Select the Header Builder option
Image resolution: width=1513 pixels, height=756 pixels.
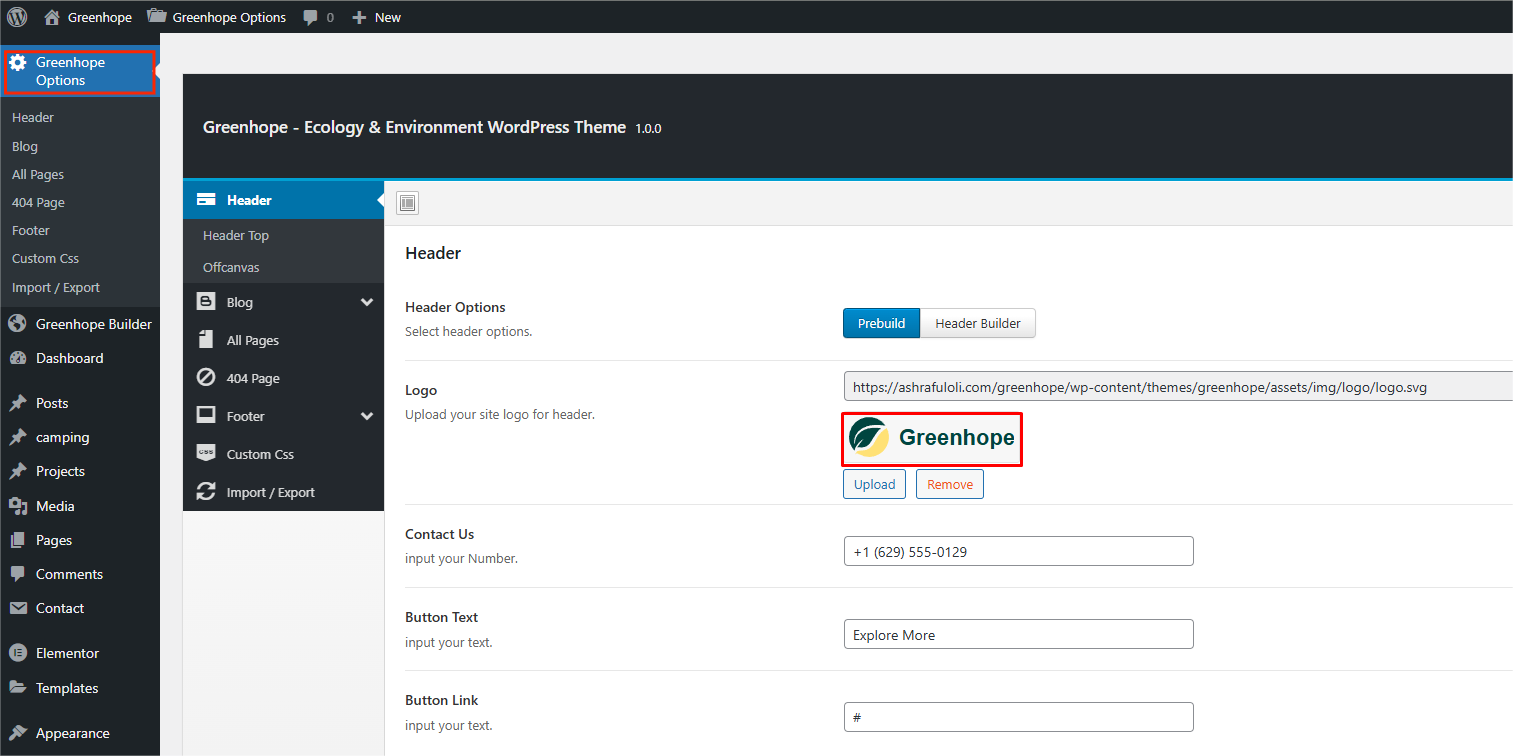(978, 323)
